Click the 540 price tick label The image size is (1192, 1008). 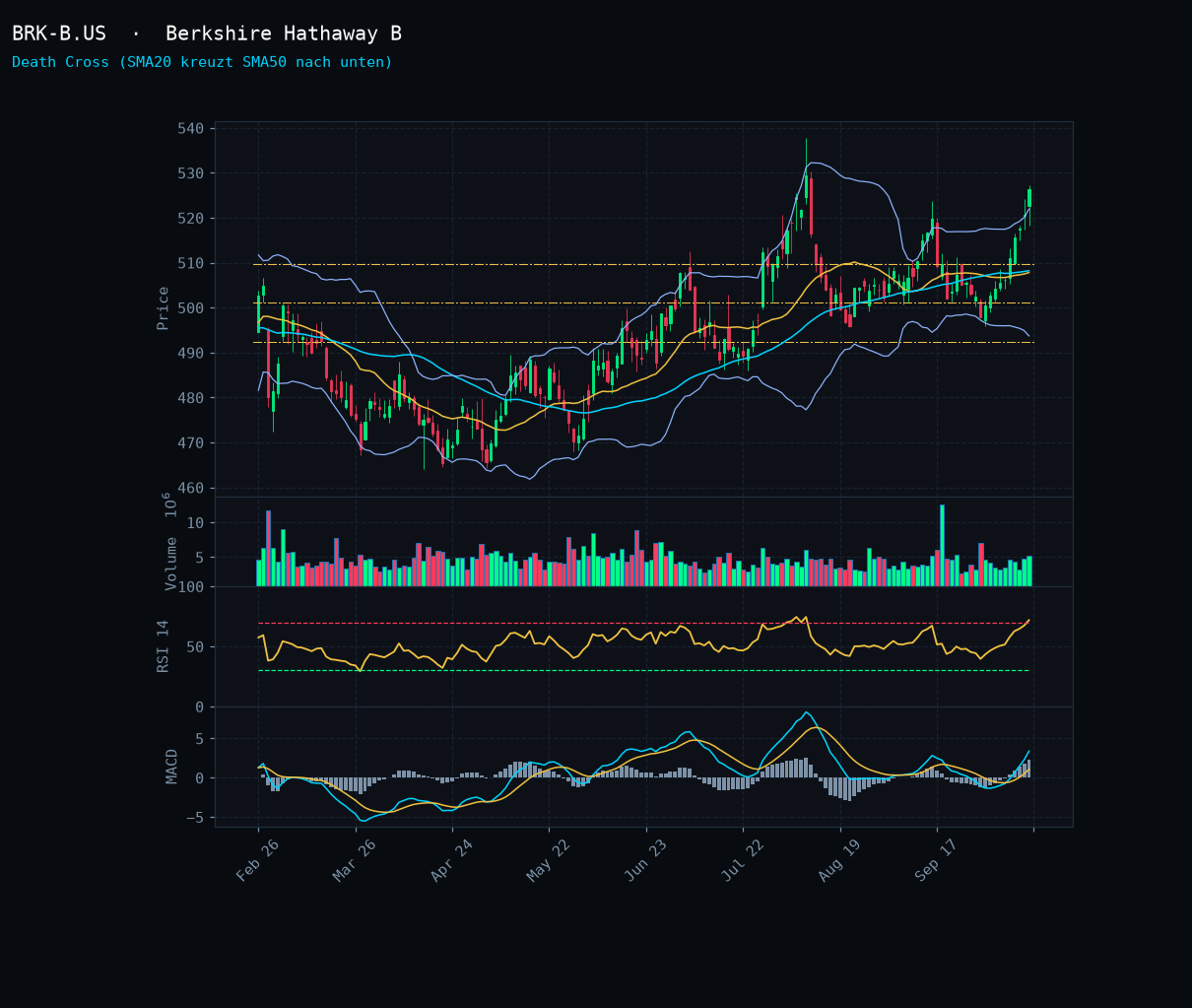[192, 128]
